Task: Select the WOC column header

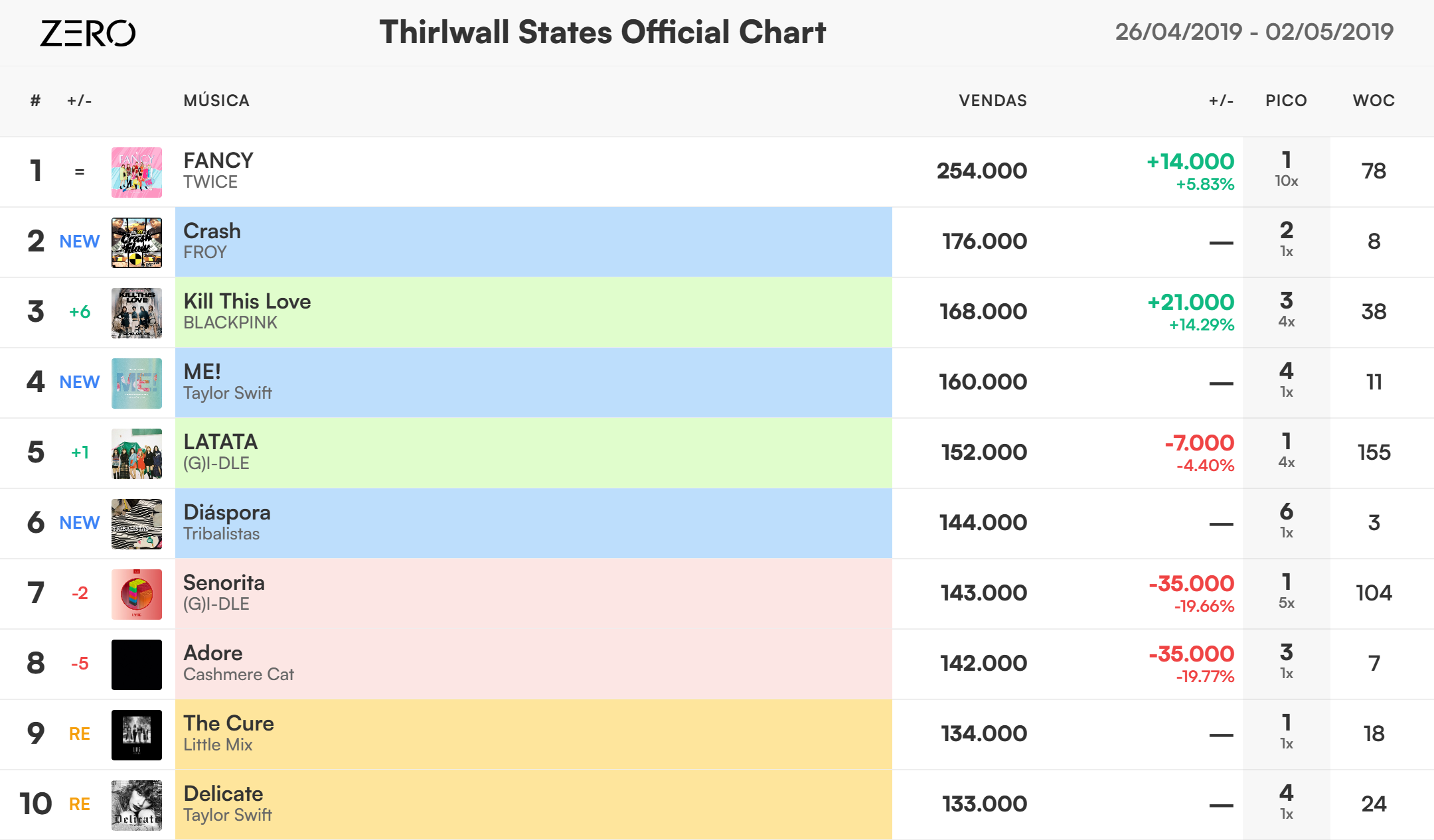Action: (1374, 101)
